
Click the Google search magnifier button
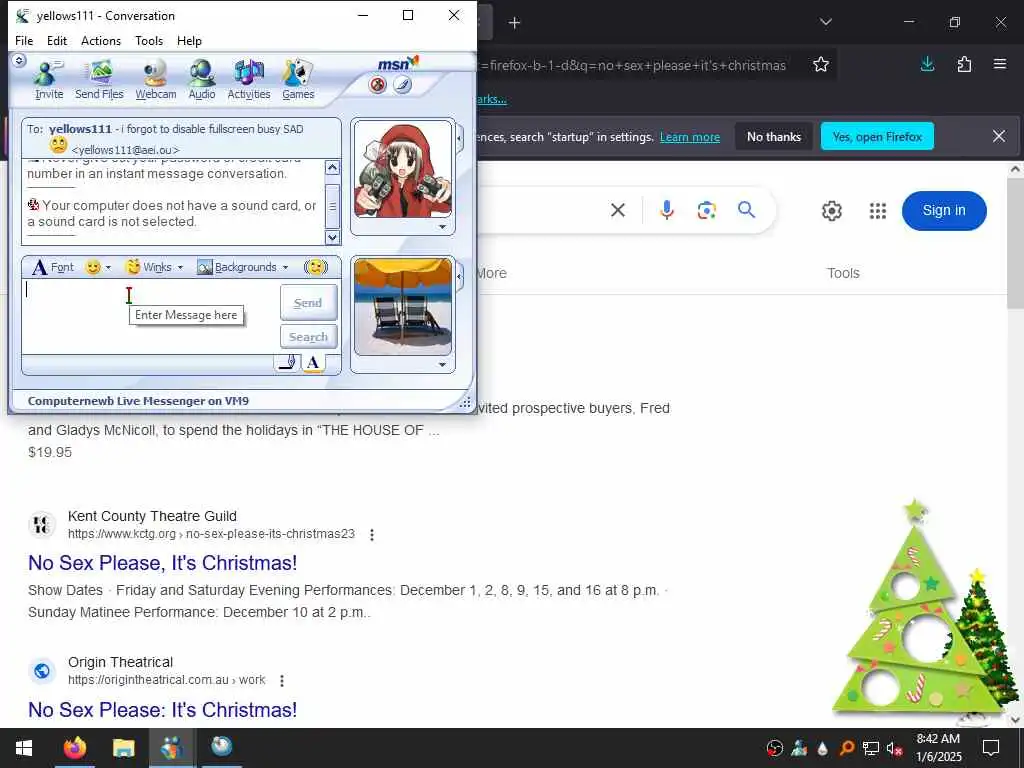pyautogui.click(x=746, y=210)
